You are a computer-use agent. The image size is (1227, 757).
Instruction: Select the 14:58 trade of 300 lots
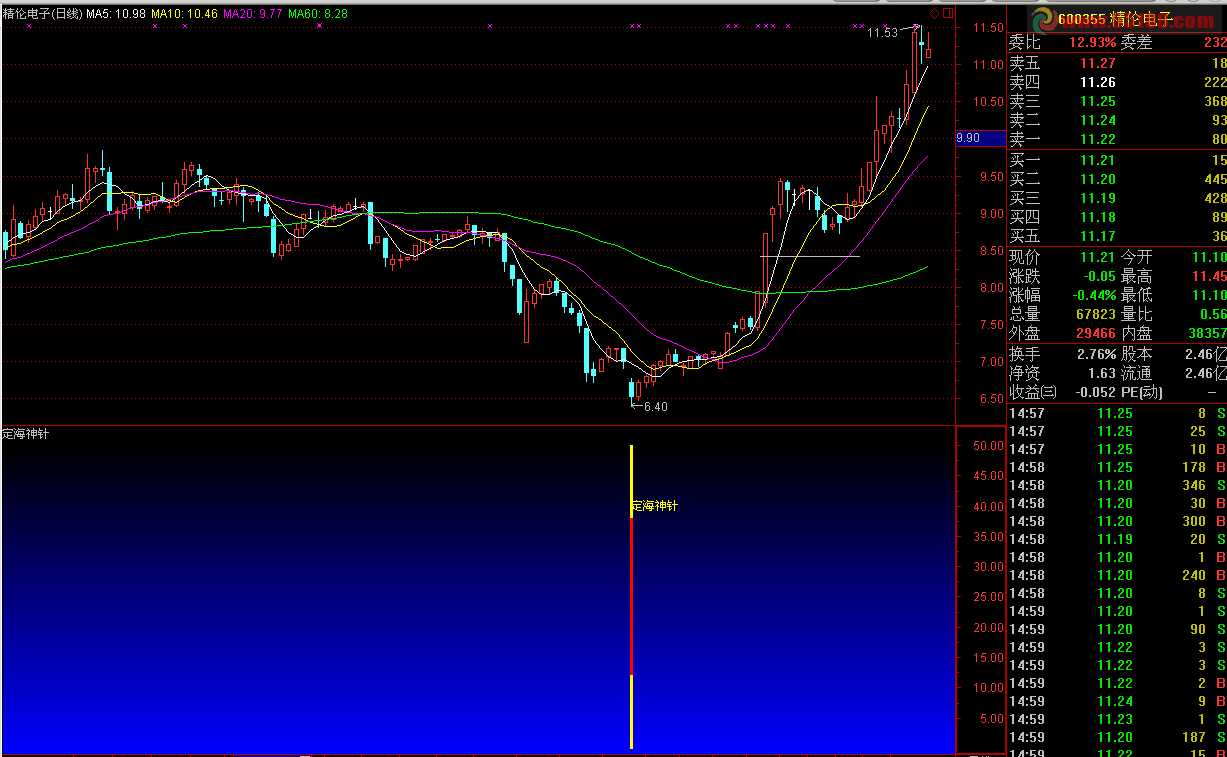[1117, 521]
